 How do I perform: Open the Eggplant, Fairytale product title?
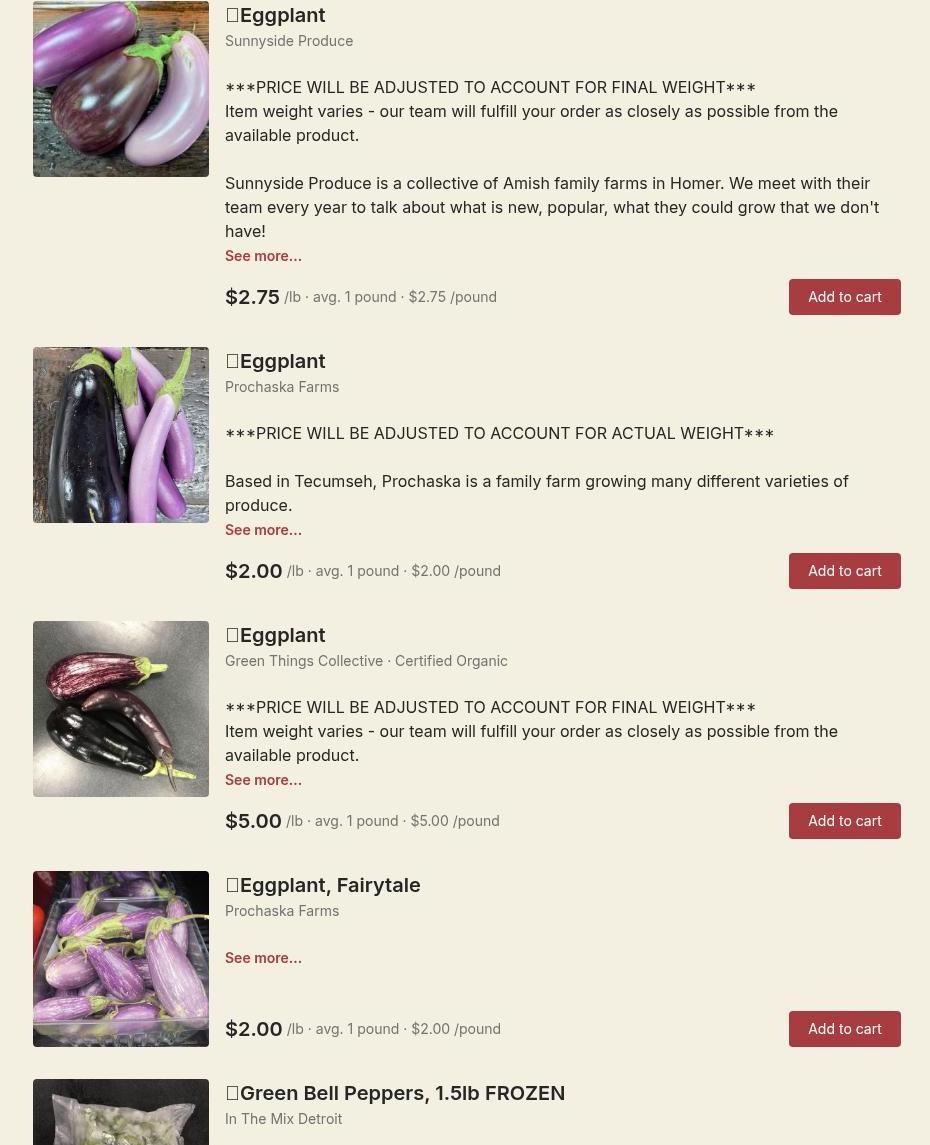click(323, 885)
